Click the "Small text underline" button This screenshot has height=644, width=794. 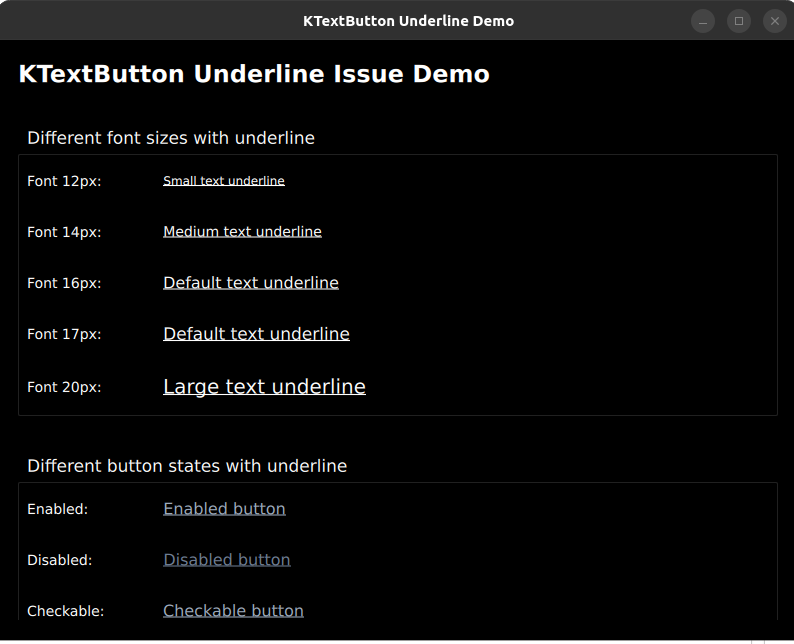(223, 181)
